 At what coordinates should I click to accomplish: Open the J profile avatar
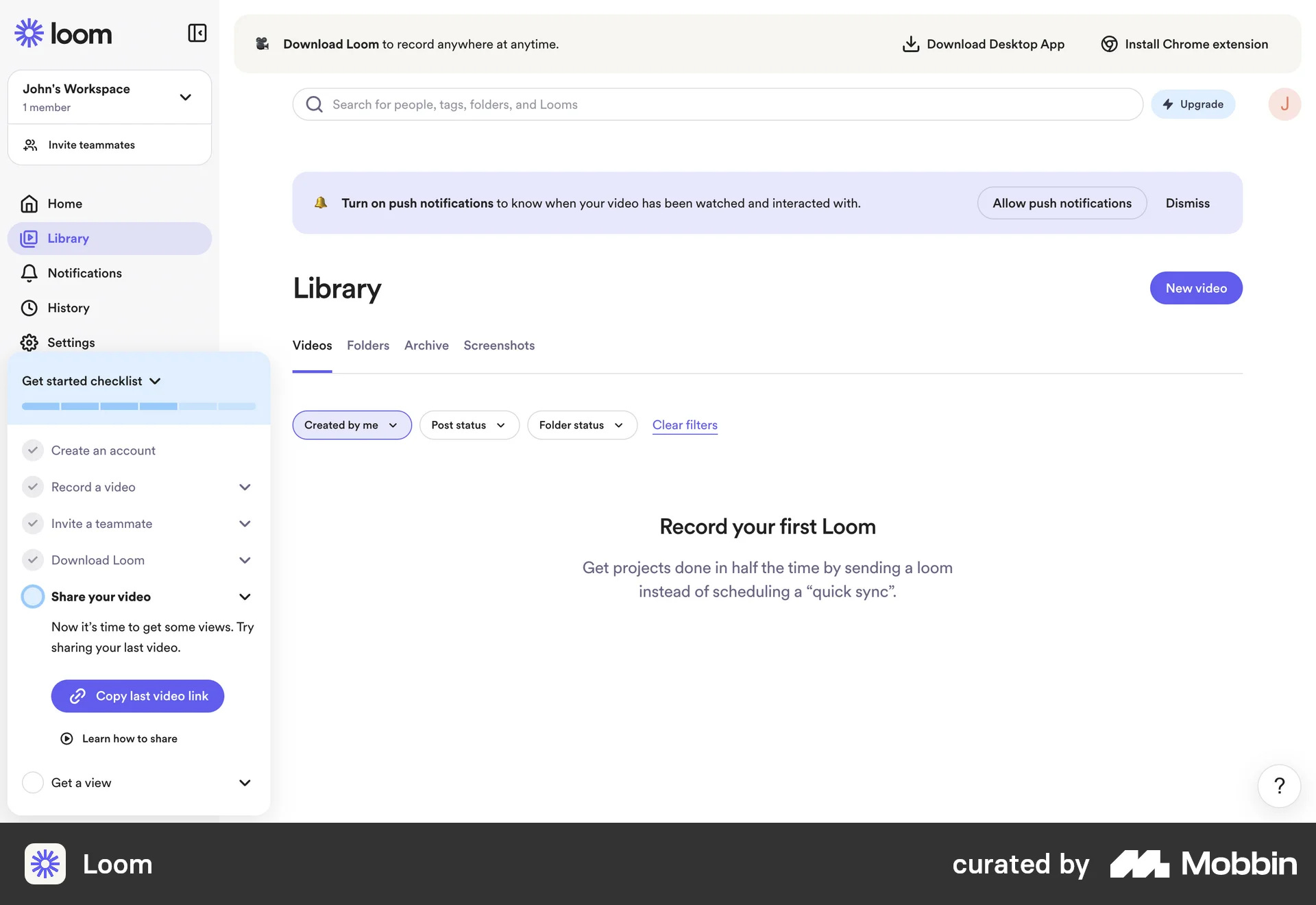(1284, 104)
